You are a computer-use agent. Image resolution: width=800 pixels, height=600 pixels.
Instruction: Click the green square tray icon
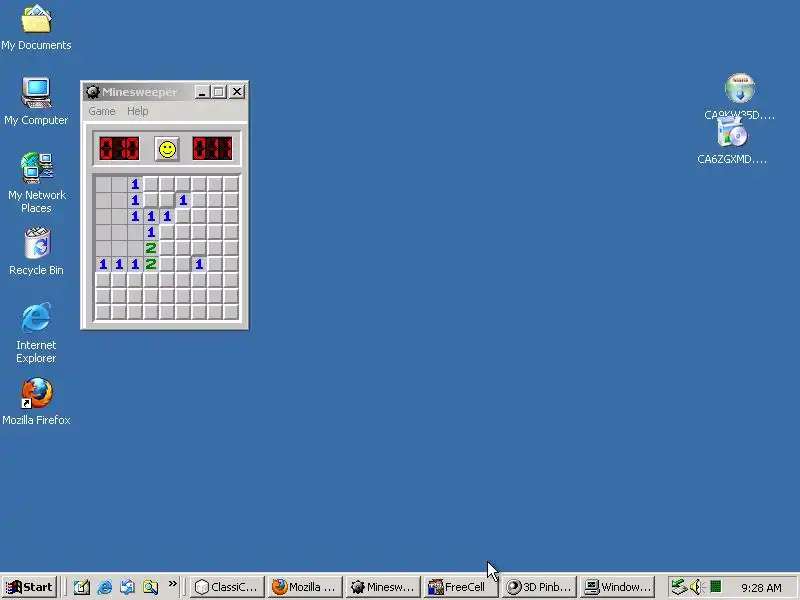(716, 586)
